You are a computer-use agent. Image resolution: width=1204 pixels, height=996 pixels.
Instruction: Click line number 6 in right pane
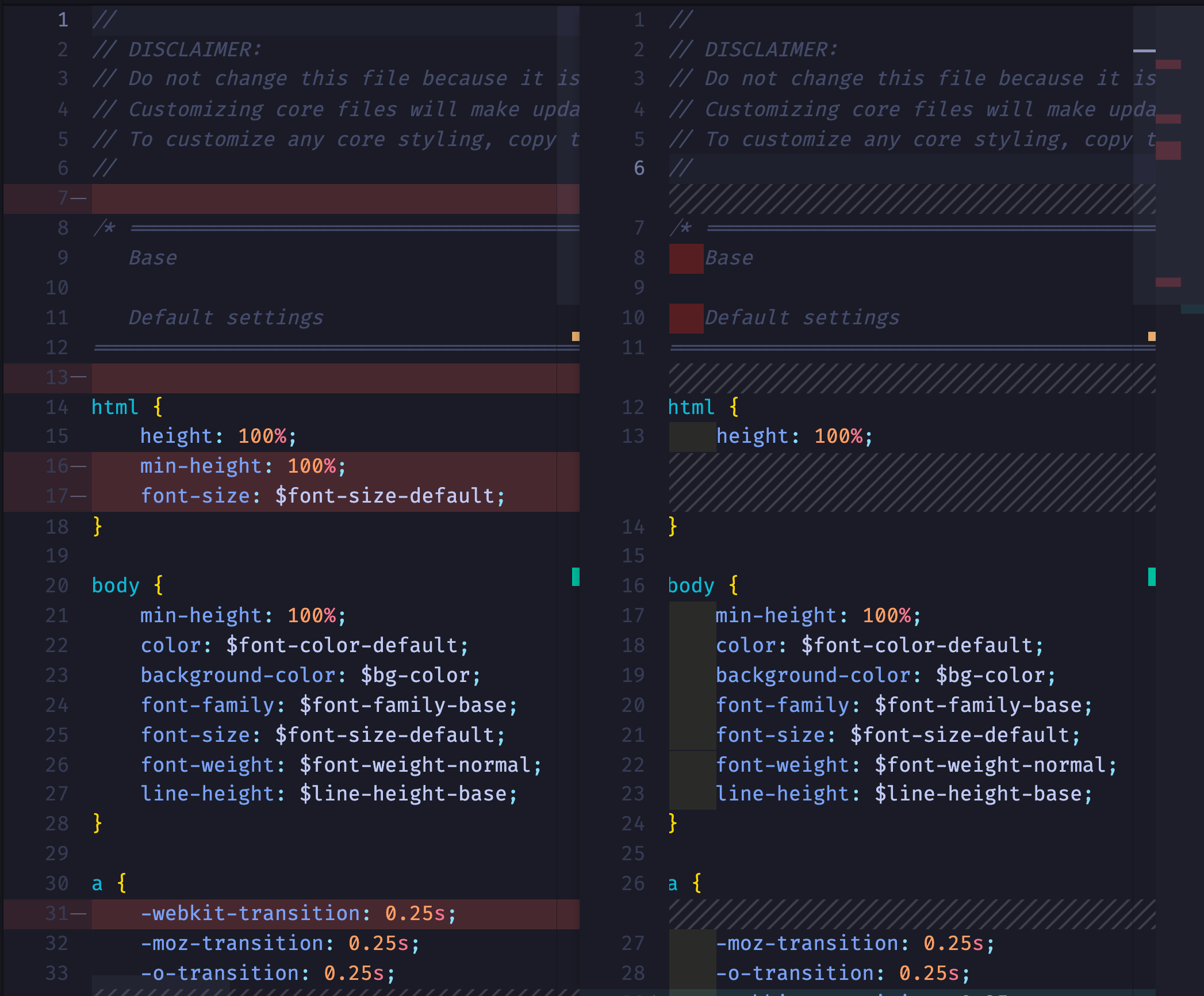(x=639, y=168)
